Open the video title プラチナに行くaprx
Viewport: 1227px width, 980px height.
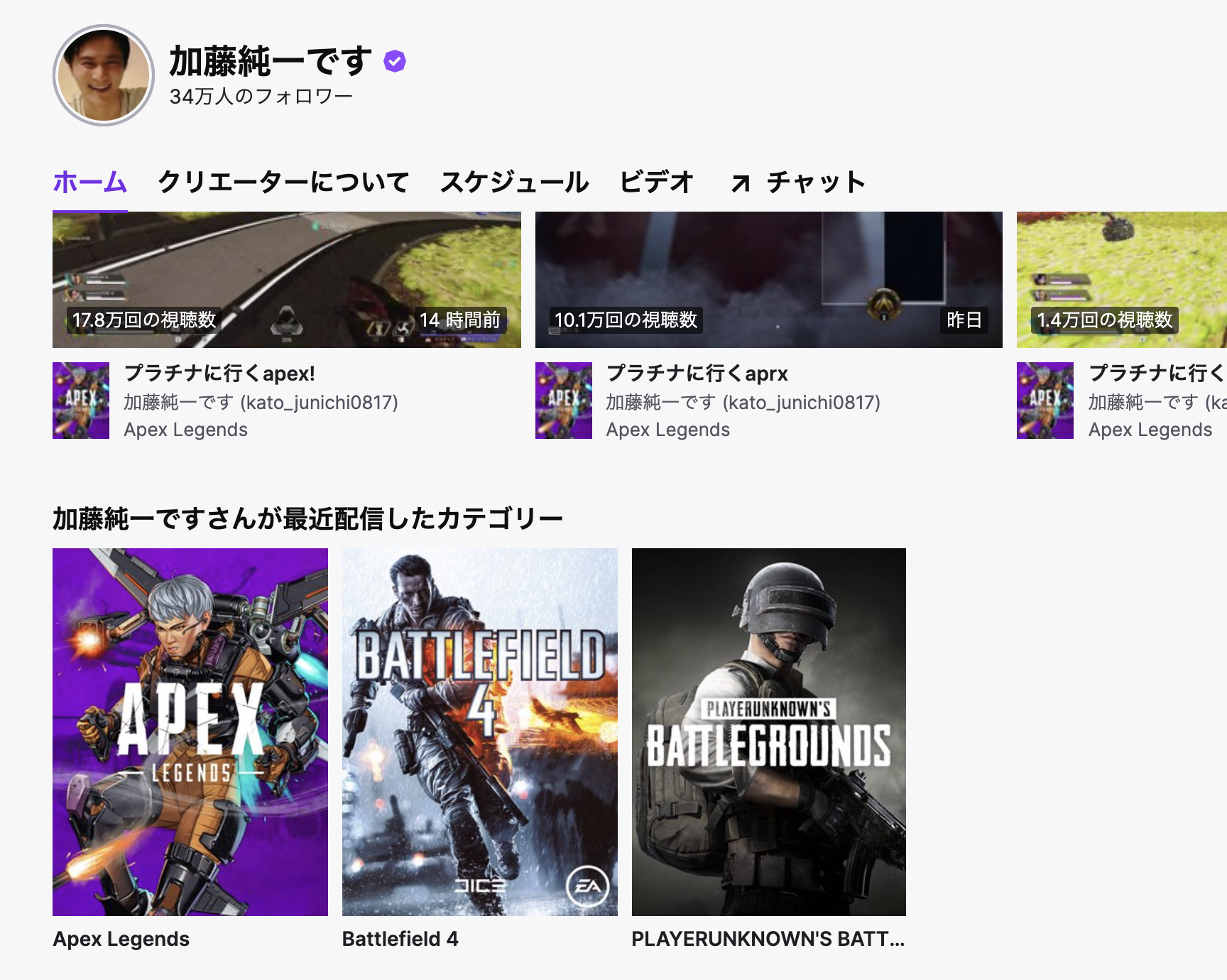[x=697, y=374]
